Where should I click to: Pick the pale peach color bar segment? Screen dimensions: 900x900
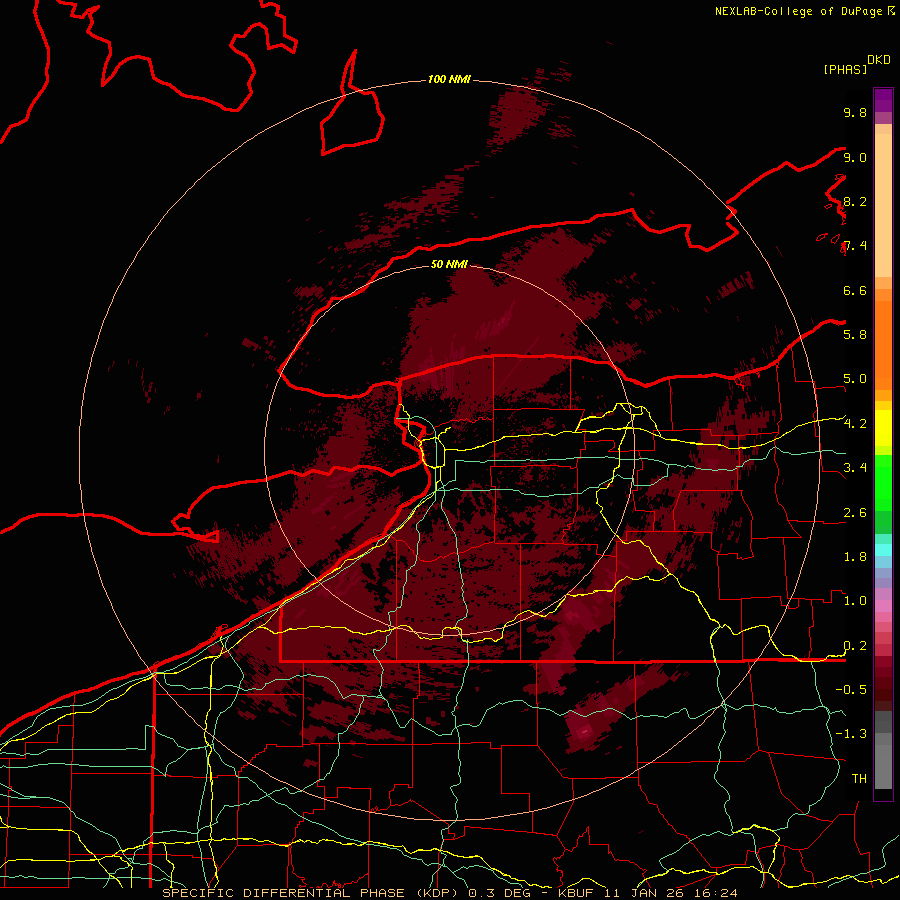(883, 205)
